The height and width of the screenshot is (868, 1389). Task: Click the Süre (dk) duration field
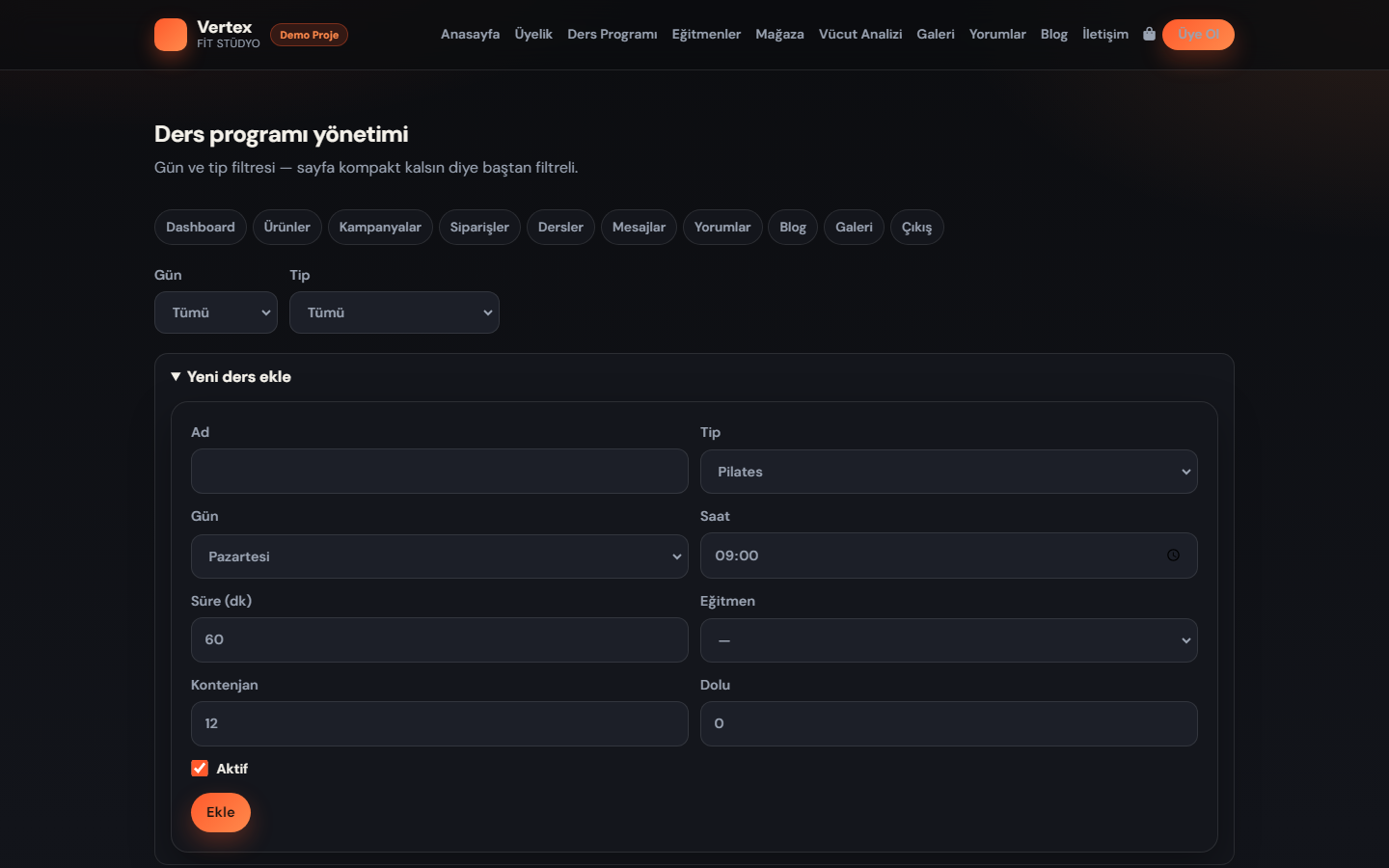440,640
